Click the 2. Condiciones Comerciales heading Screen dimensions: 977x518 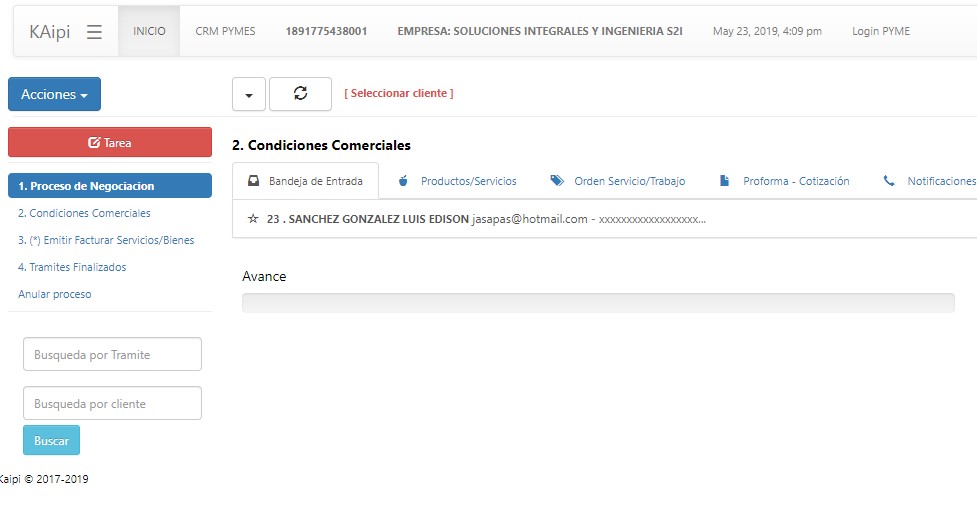coord(322,145)
